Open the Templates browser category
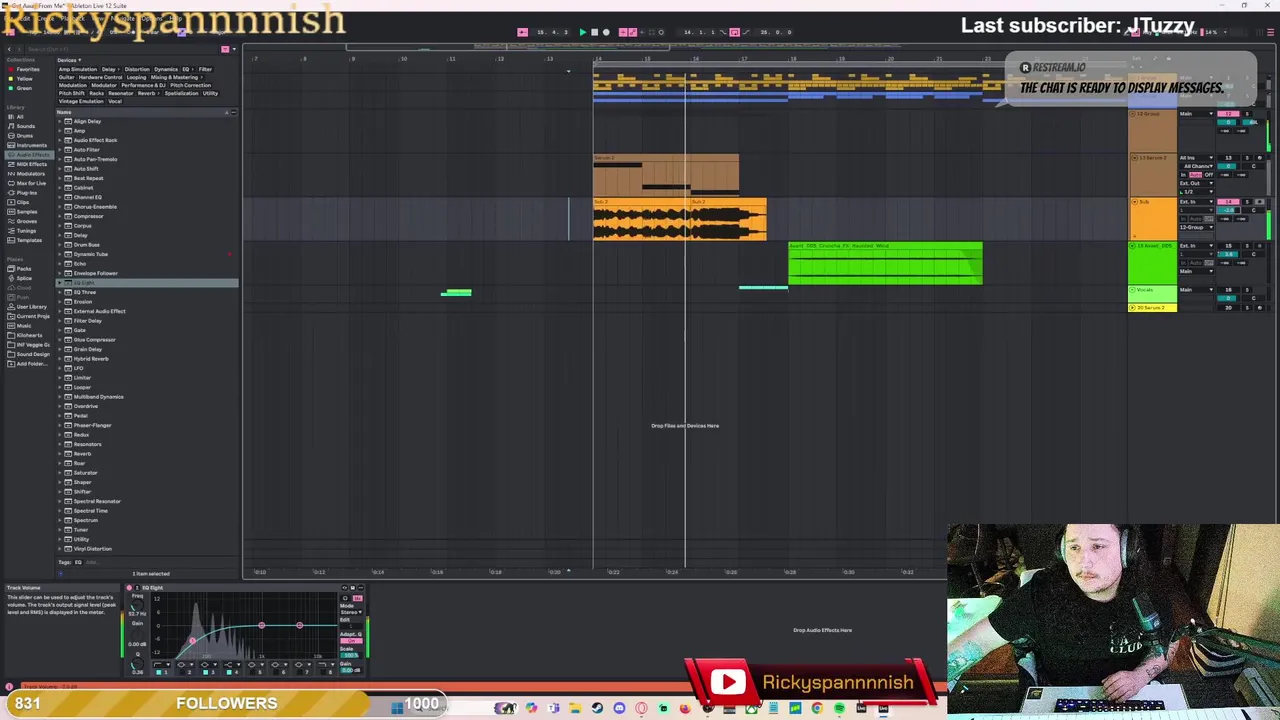The width and height of the screenshot is (1280, 720). click(x=28, y=240)
